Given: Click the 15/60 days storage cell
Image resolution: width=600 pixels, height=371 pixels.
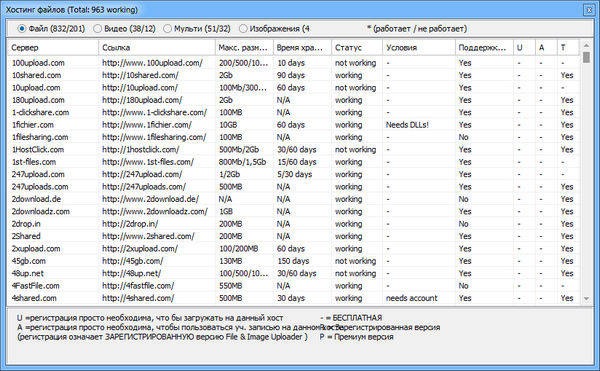Looking at the screenshot, I should tap(297, 162).
